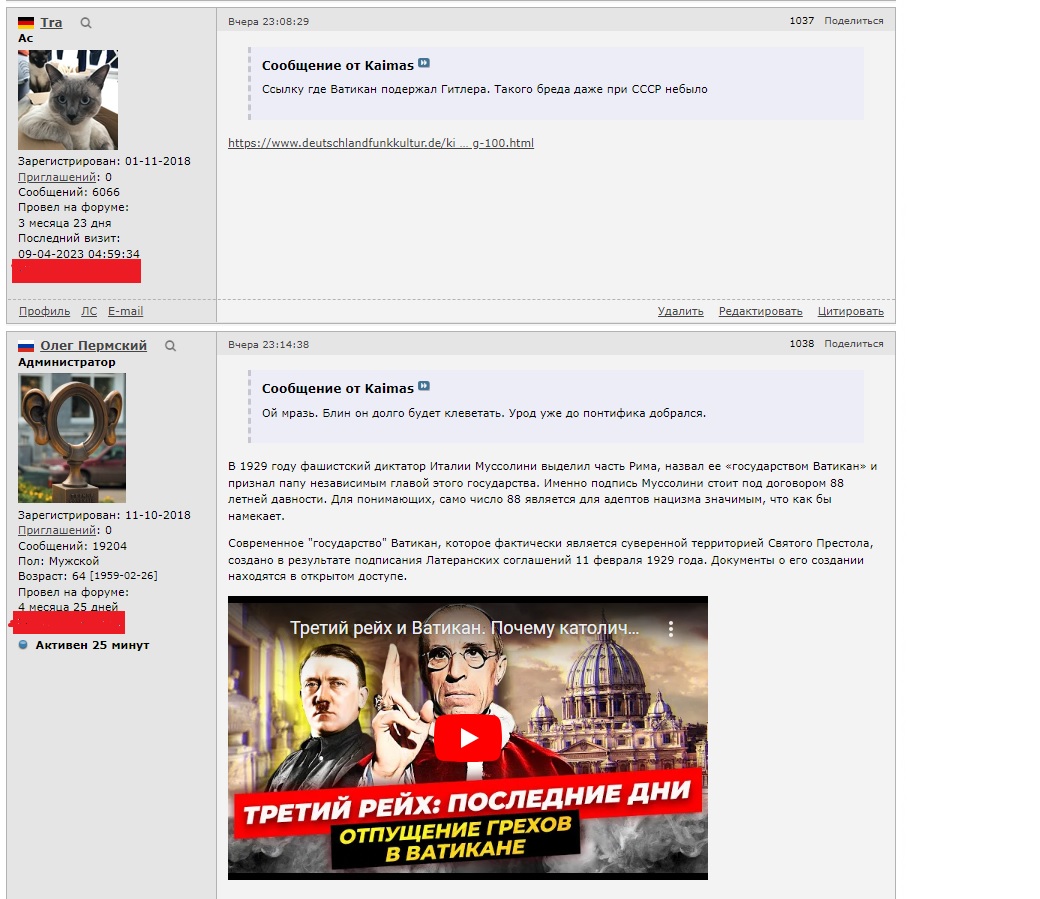Click timestamp Вчера 23:14:38
1040x899 pixels.
click(x=269, y=344)
